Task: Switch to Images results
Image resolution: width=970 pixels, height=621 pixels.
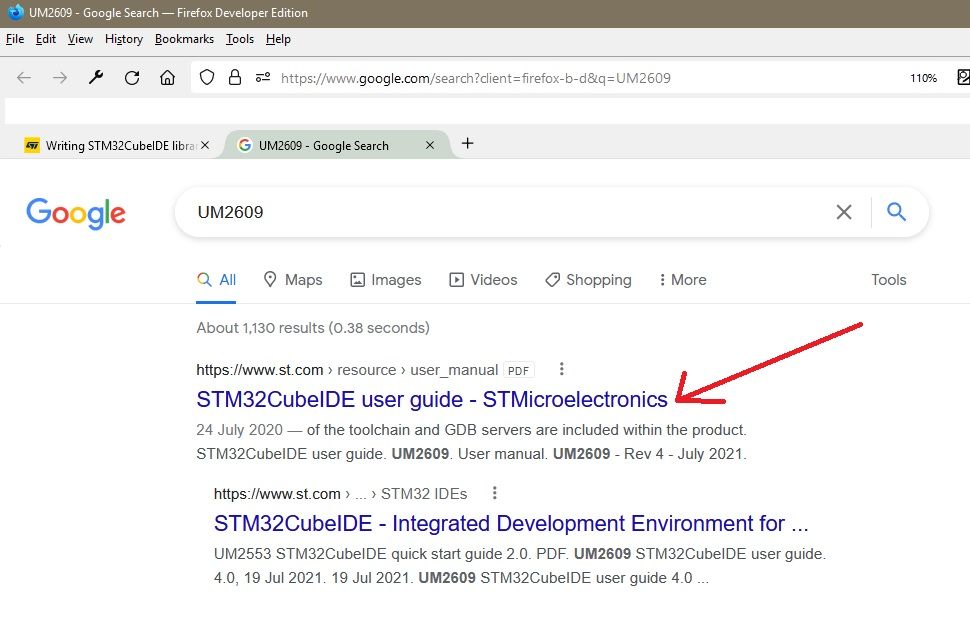Action: (386, 280)
